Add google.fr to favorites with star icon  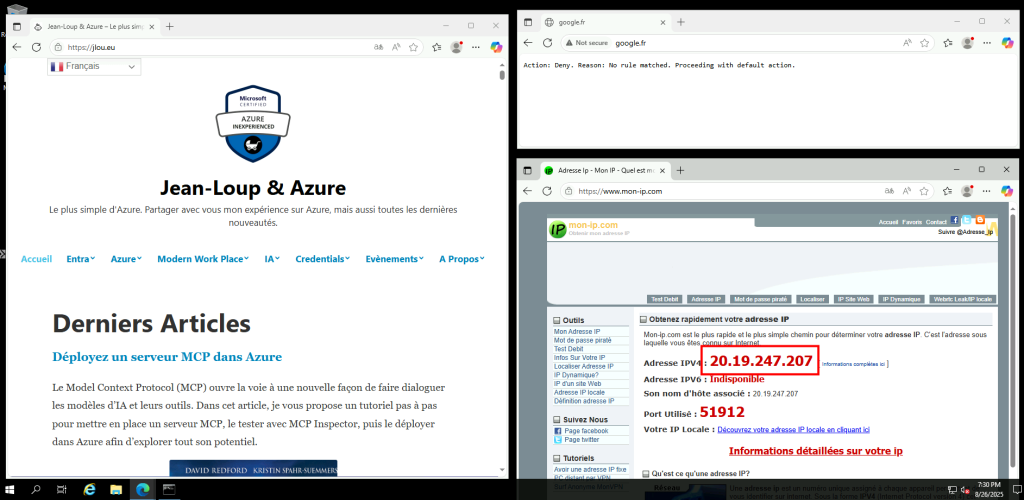(925, 42)
